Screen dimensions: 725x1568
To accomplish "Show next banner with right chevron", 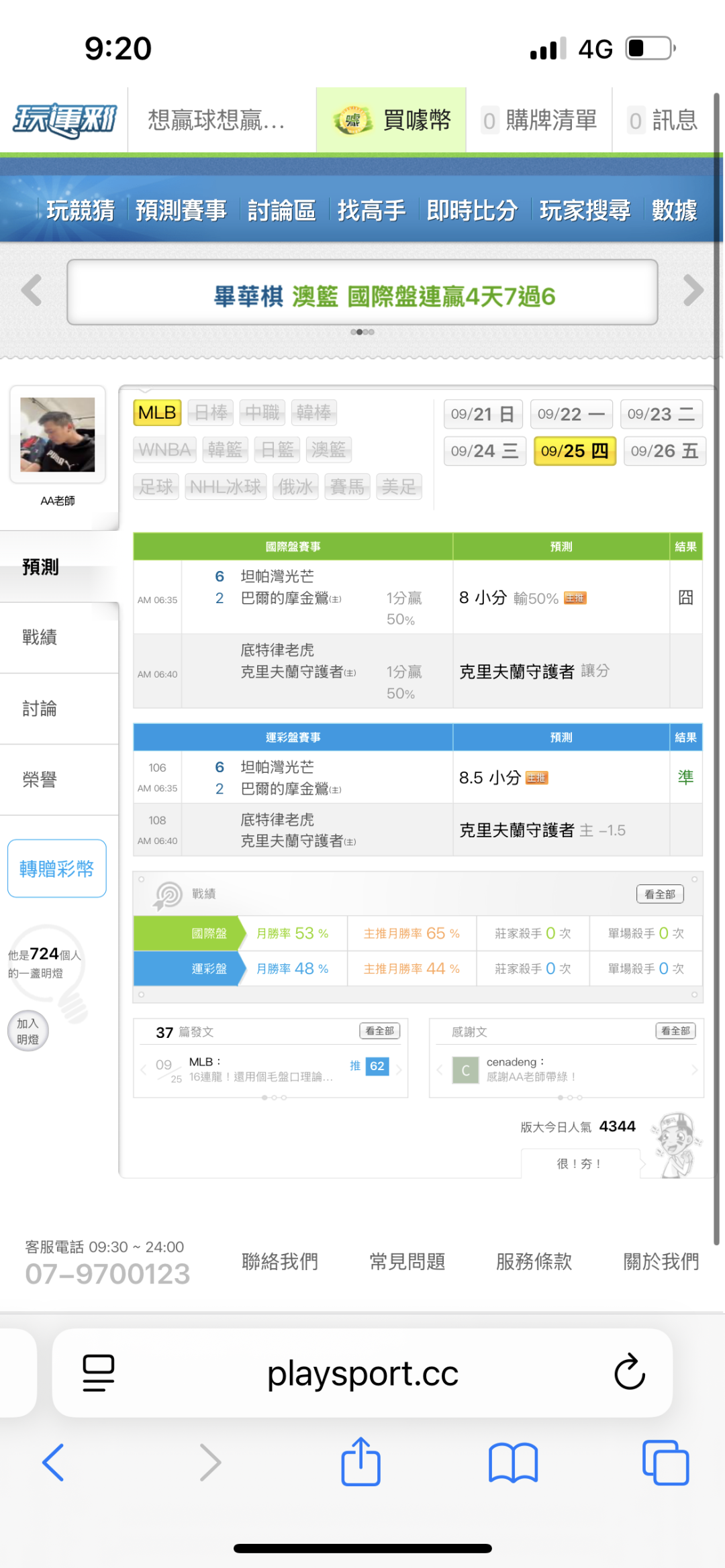I will (x=693, y=291).
